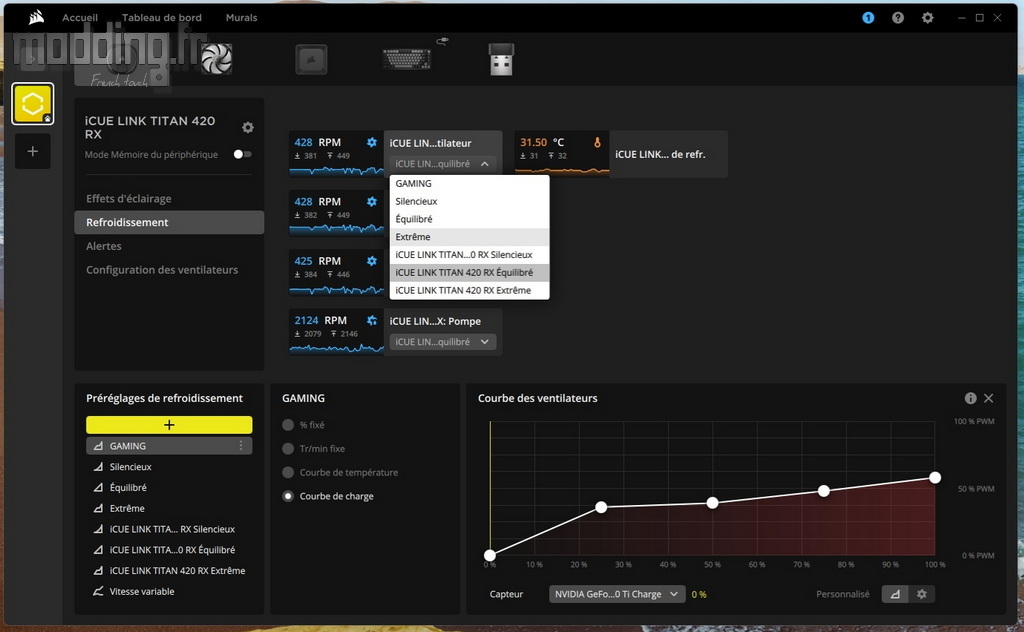Click the pump icon on the 2124 RPM tile
This screenshot has height=632, width=1024.
pyautogui.click(x=372, y=321)
